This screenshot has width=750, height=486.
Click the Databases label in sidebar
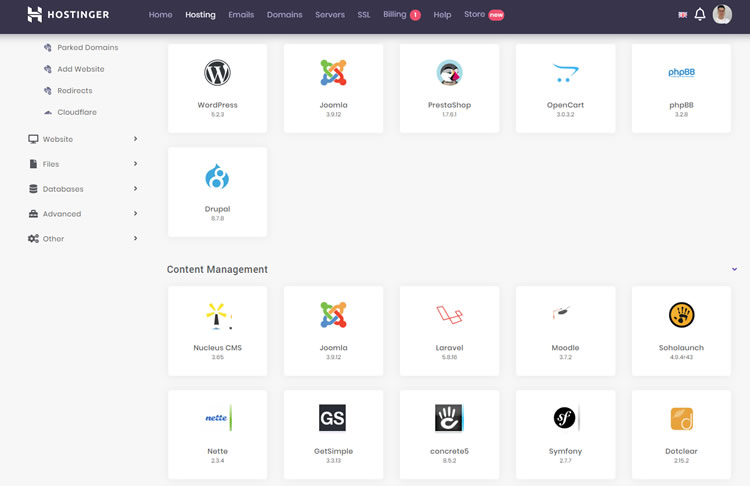coord(63,189)
